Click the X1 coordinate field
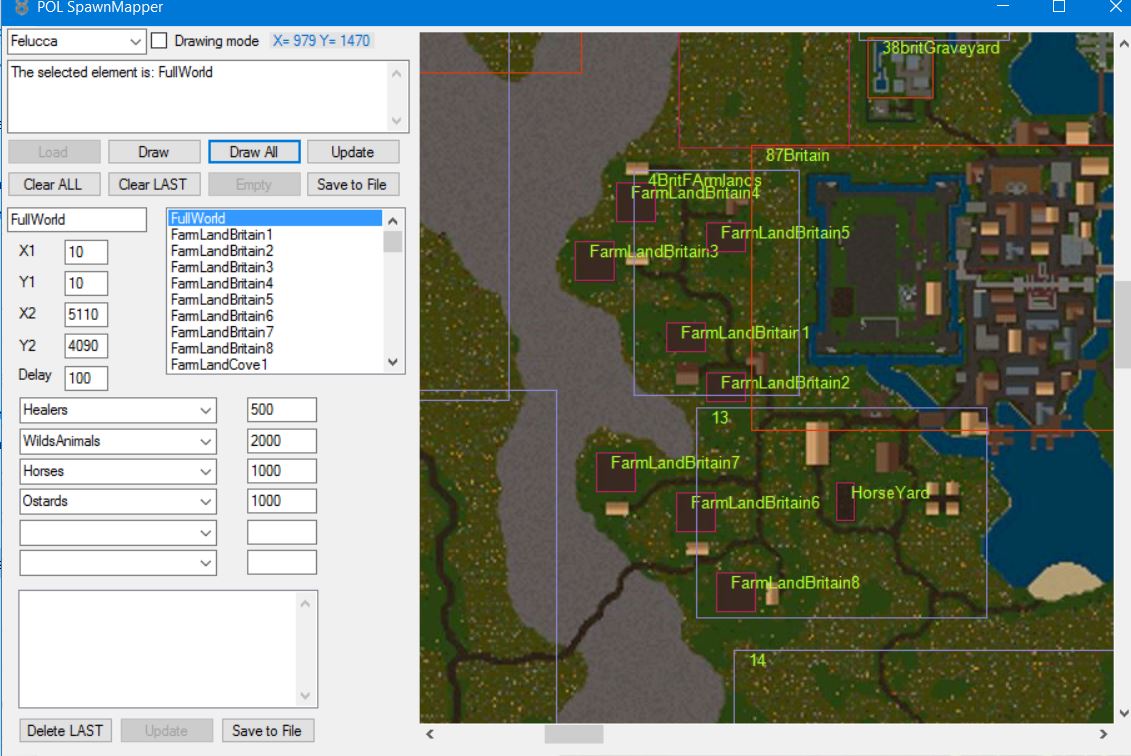 click(86, 252)
